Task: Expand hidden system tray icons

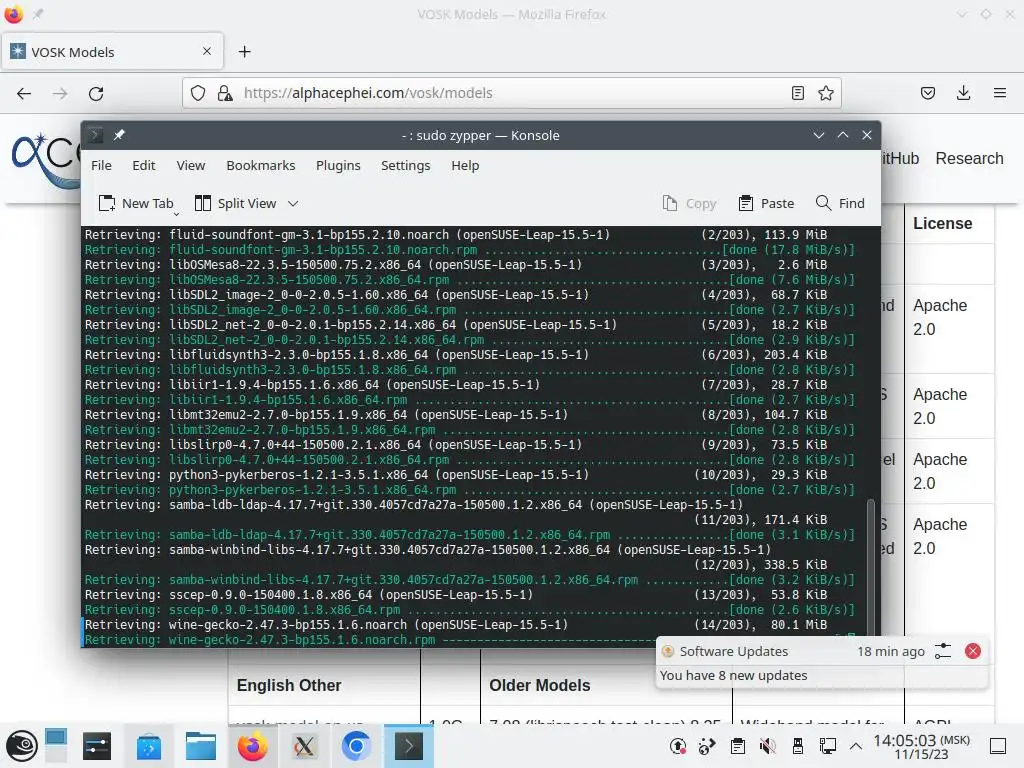Action: point(856,746)
